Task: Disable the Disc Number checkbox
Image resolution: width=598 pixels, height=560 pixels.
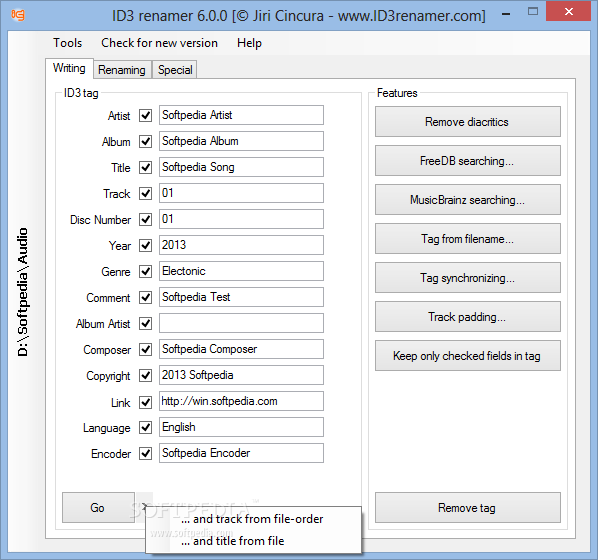Action: [x=145, y=219]
